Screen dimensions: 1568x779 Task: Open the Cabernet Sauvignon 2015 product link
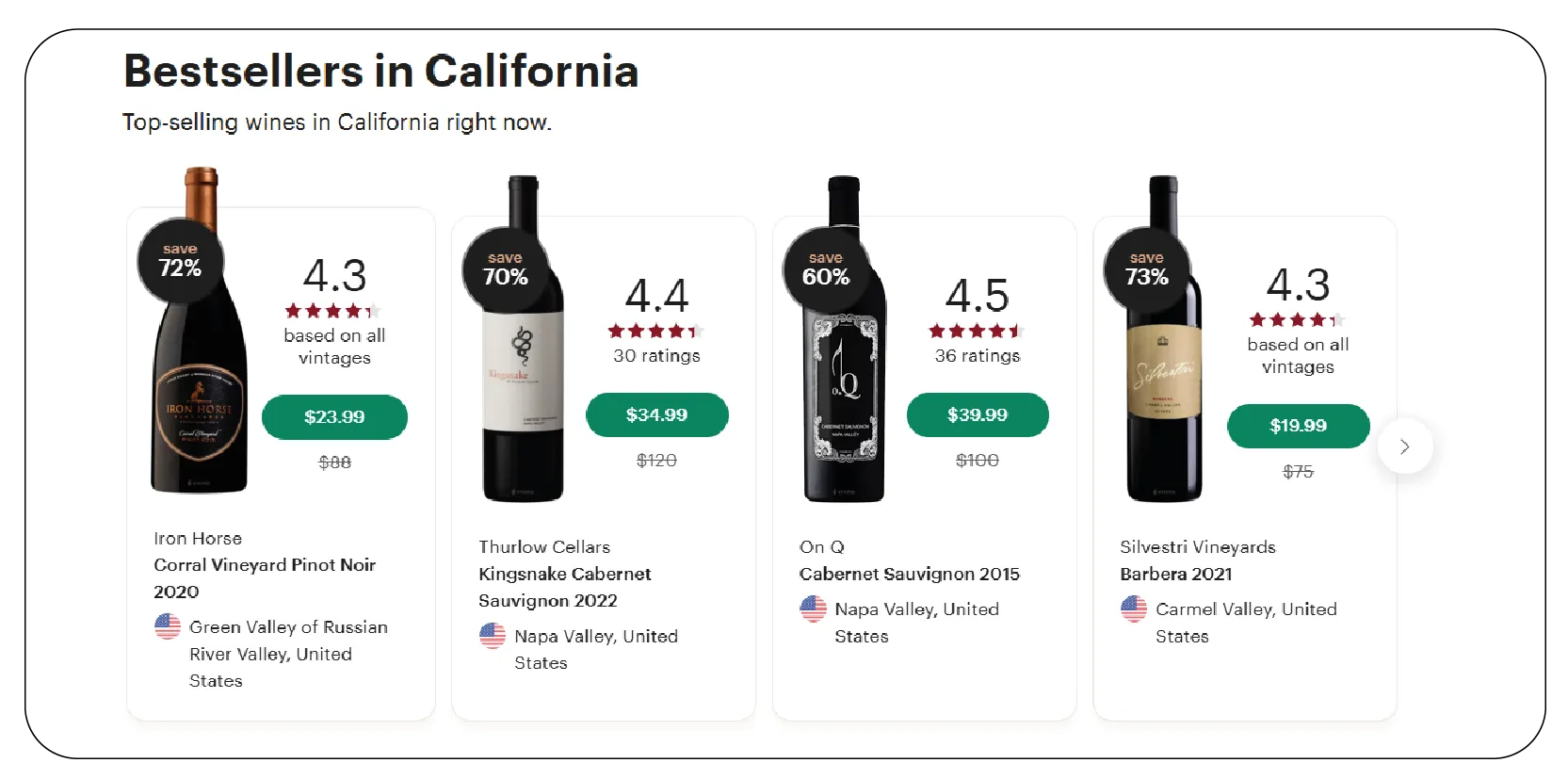coord(909,574)
